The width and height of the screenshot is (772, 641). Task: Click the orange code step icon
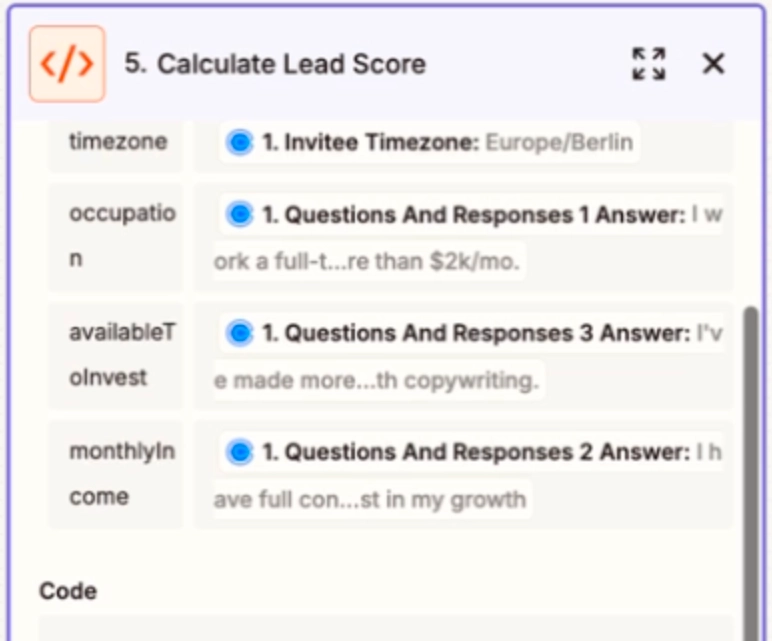click(x=67, y=64)
